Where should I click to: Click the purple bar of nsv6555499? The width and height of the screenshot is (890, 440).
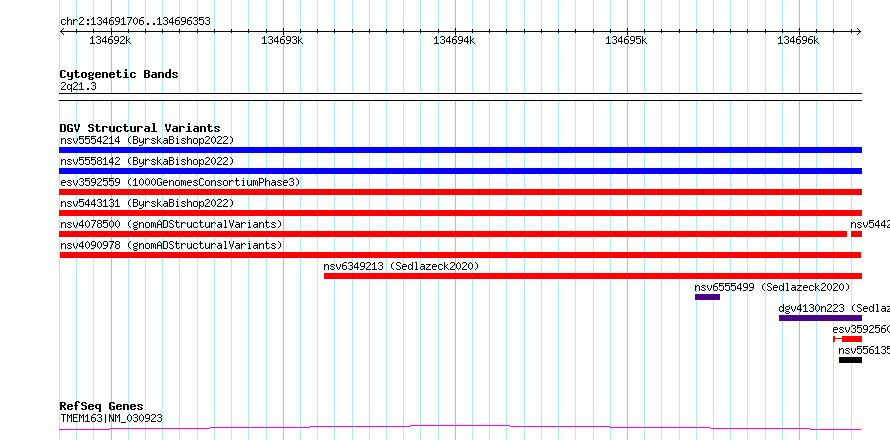click(x=707, y=297)
